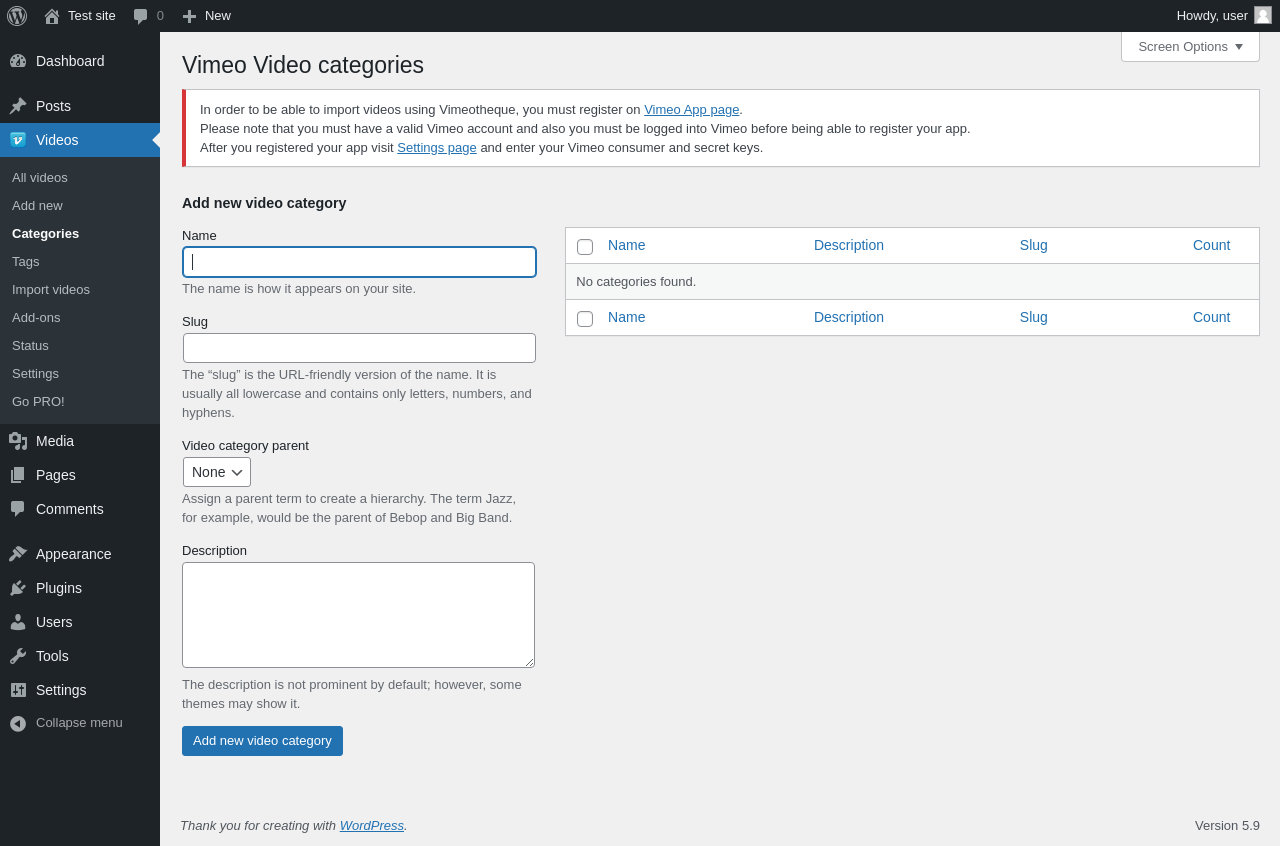Open Dashboard via its gauge icon

point(18,61)
